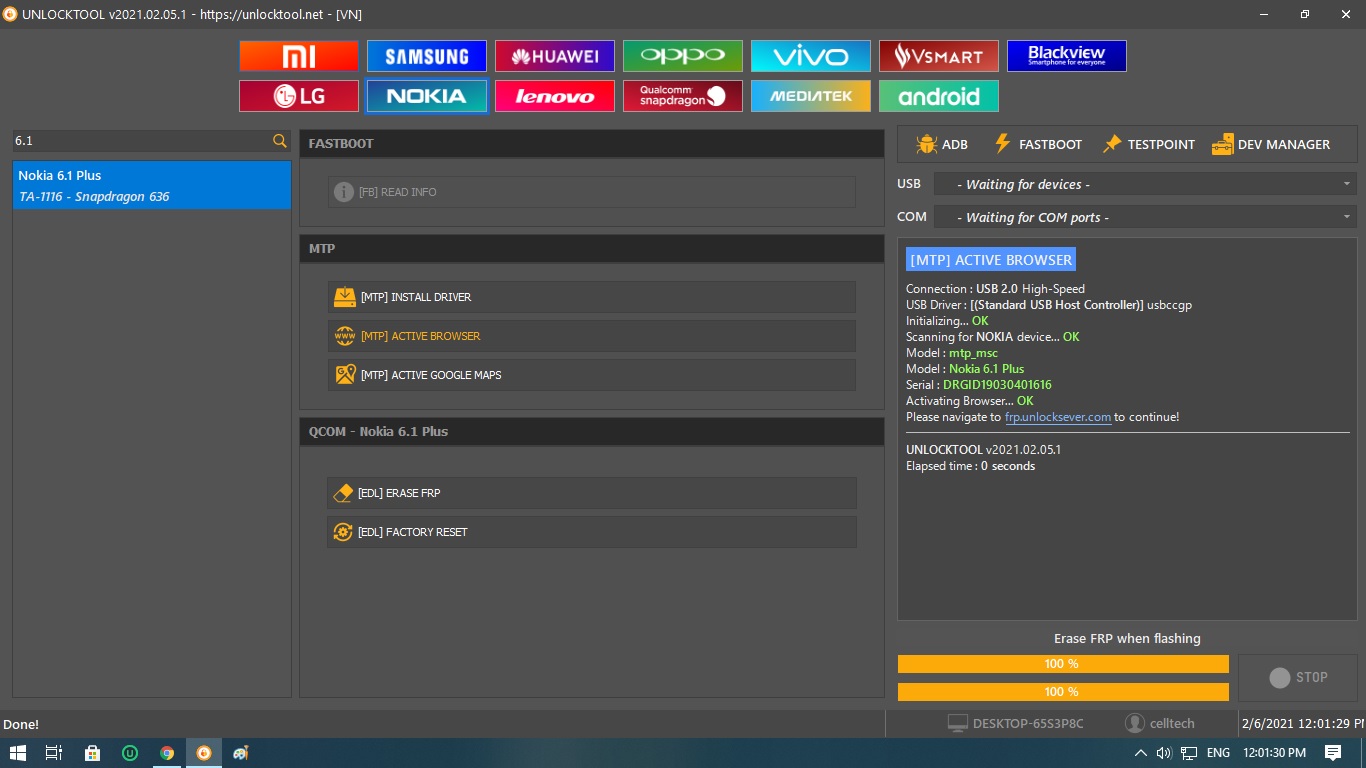Click [EDL] ERASE FRP button
The height and width of the screenshot is (768, 1366).
tap(592, 493)
